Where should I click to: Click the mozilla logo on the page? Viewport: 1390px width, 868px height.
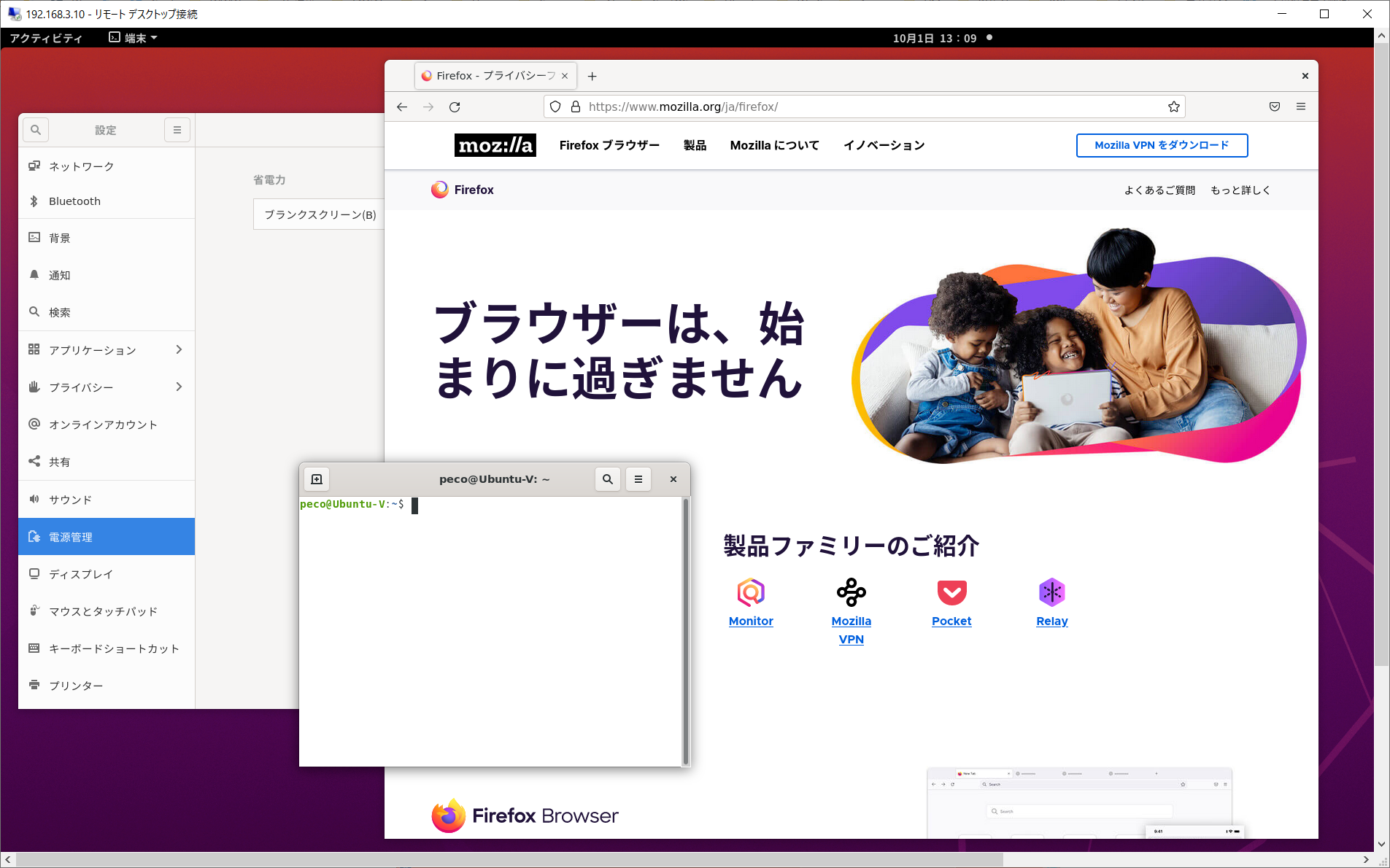(495, 145)
